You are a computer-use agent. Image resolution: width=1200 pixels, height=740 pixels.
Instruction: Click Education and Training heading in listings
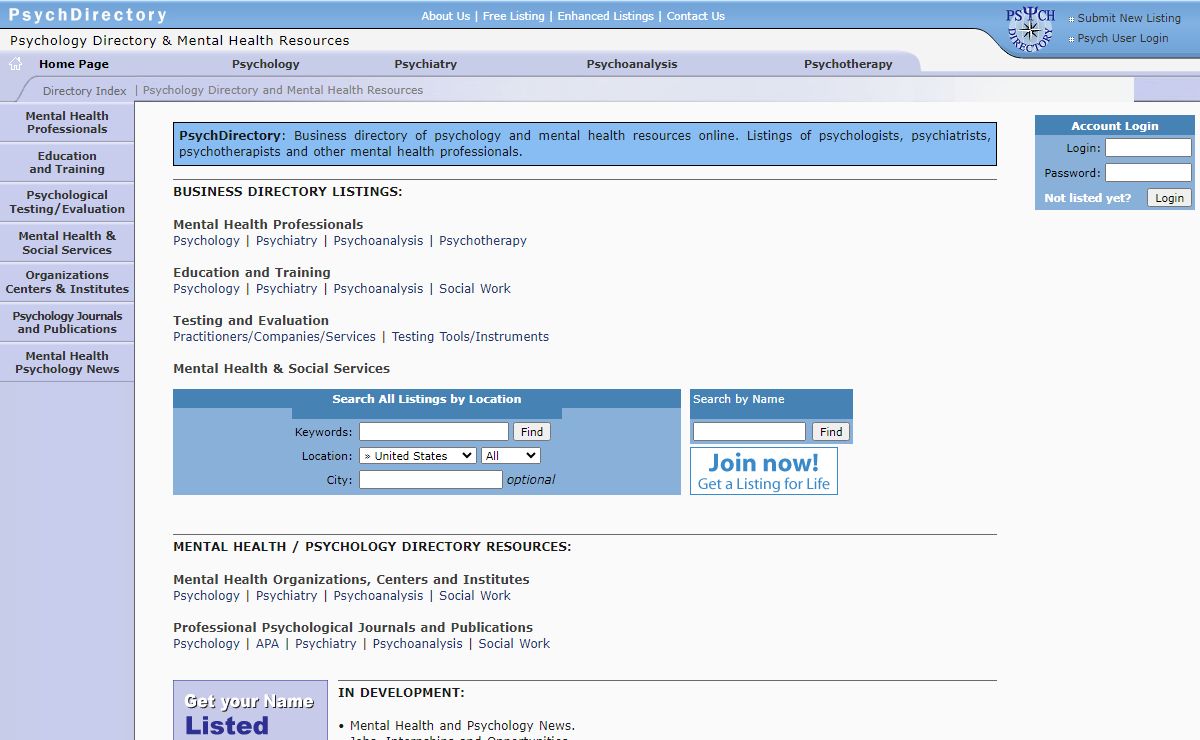click(252, 273)
